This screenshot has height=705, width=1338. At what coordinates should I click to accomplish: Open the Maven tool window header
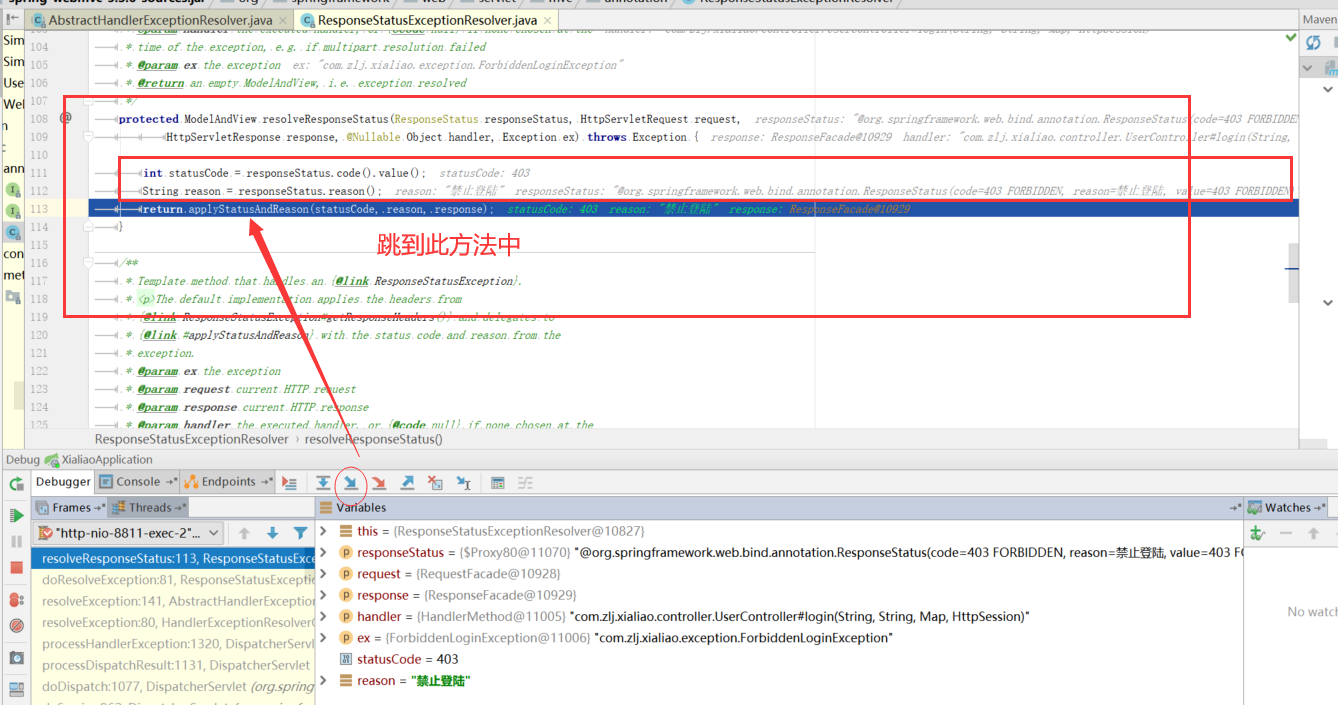pos(1319,19)
